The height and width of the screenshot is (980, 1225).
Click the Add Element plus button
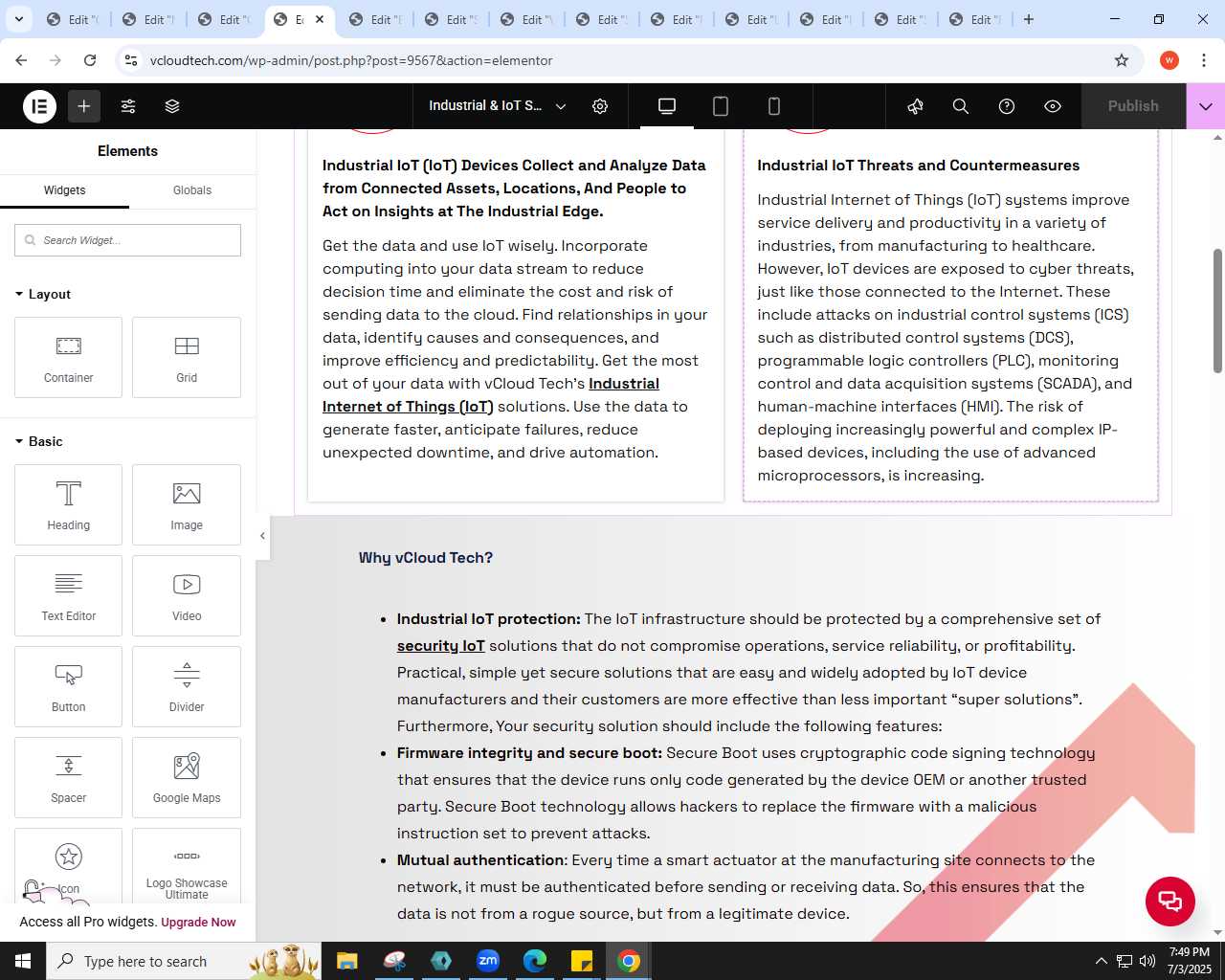[x=84, y=106]
